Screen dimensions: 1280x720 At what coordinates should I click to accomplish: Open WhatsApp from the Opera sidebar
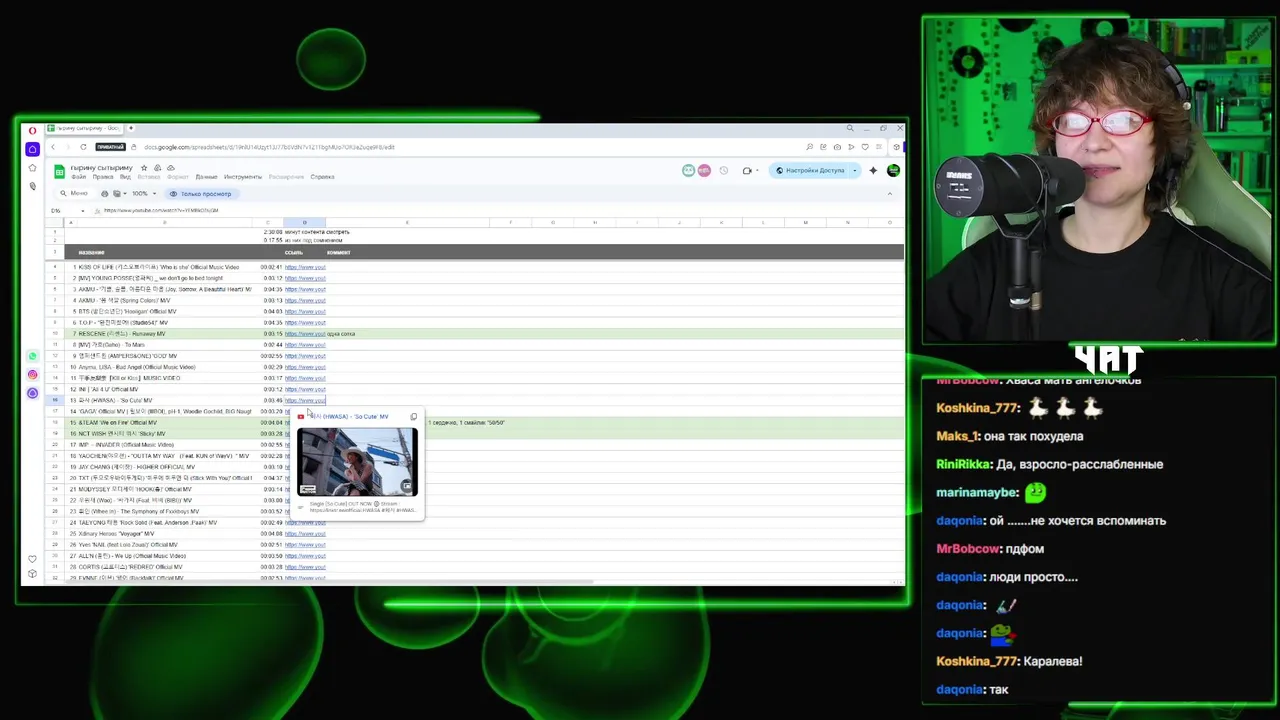(32, 356)
